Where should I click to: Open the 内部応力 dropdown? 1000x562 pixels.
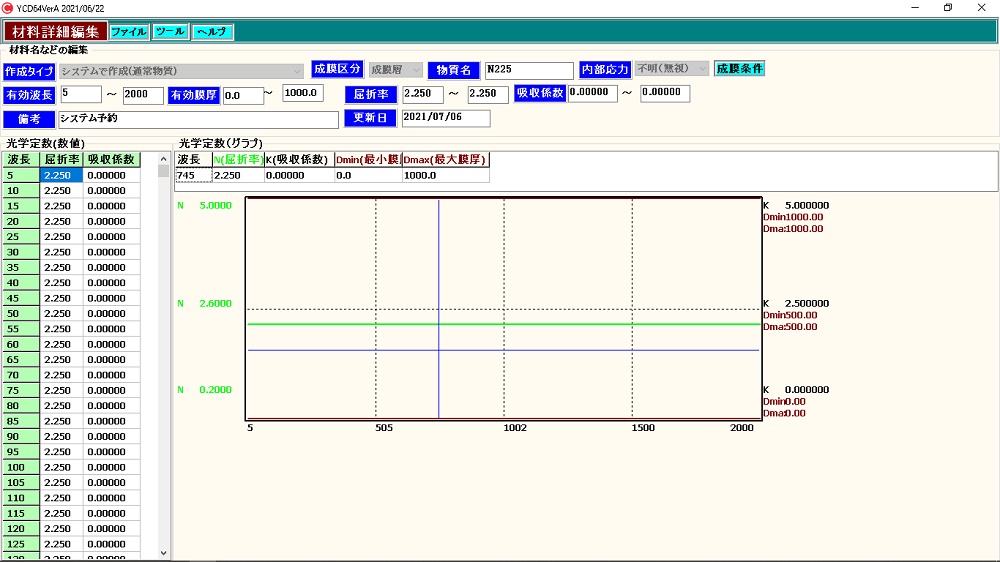click(x=702, y=69)
